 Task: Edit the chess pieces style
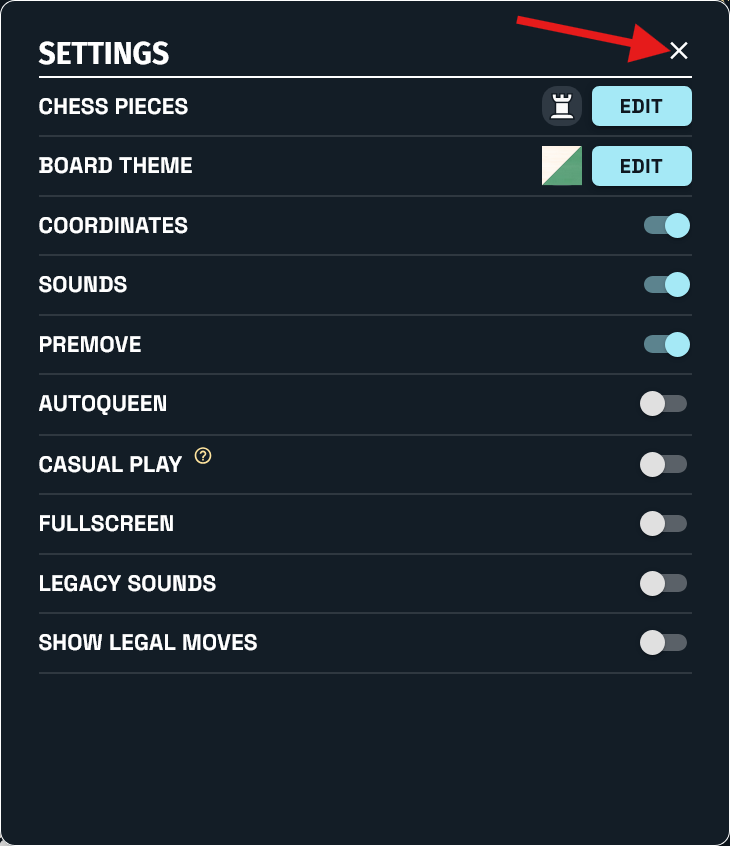pyautogui.click(x=642, y=106)
